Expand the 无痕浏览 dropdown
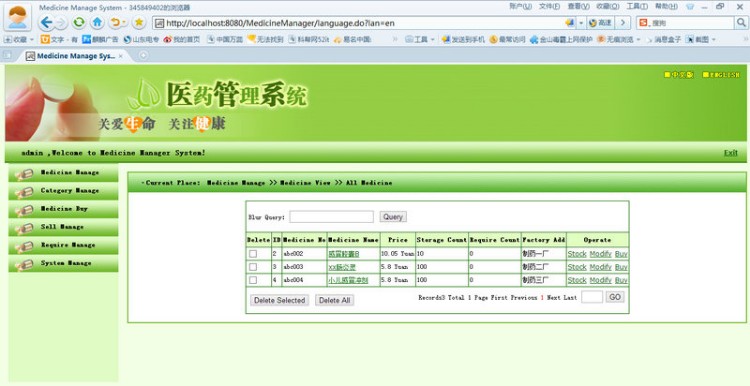This screenshot has width=750, height=386. (638, 40)
